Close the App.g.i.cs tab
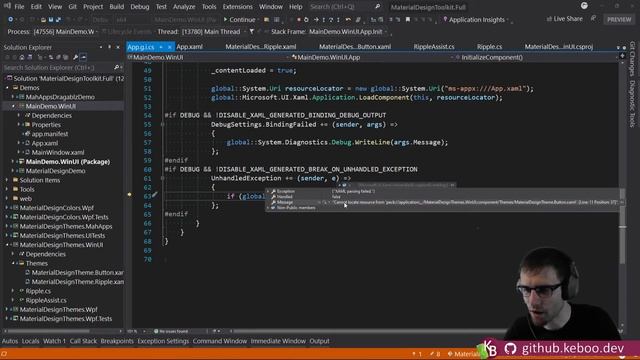This screenshot has height=360, width=640. pyautogui.click(x=169, y=47)
